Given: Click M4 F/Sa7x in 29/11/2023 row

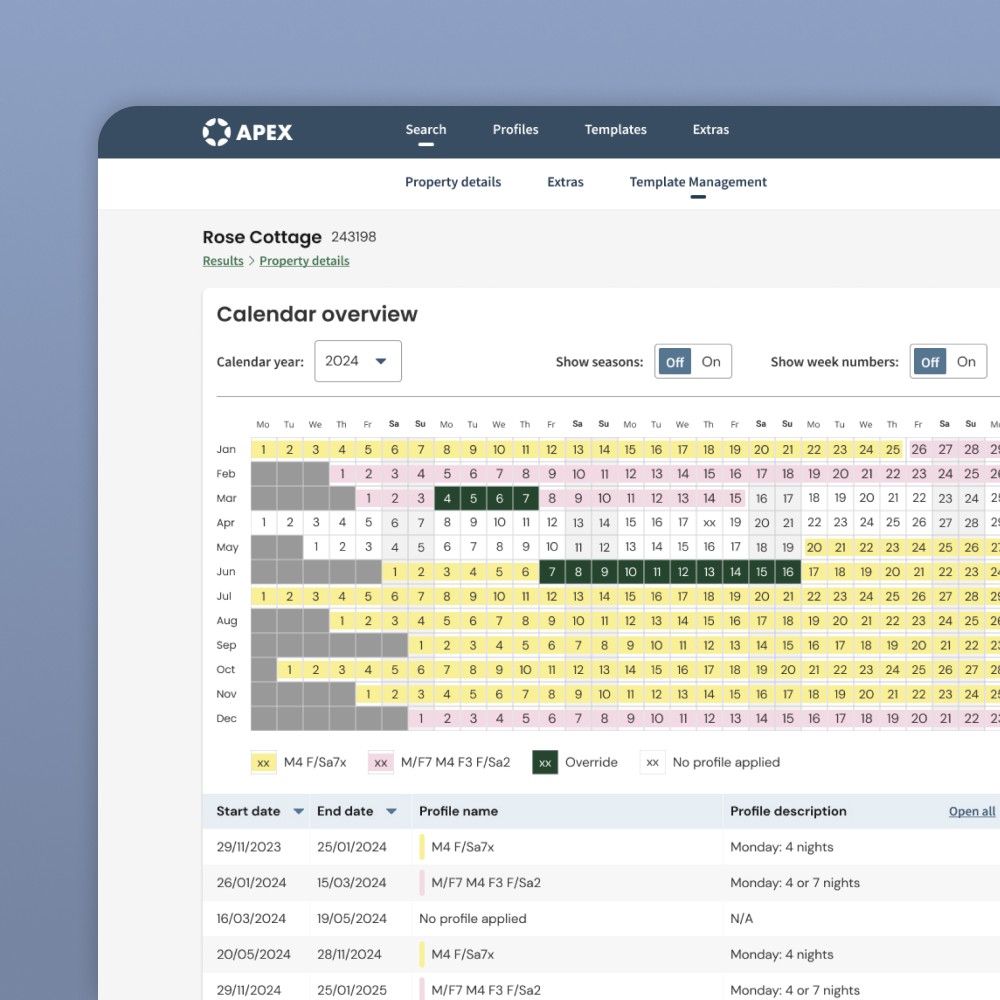Looking at the screenshot, I should [463, 847].
